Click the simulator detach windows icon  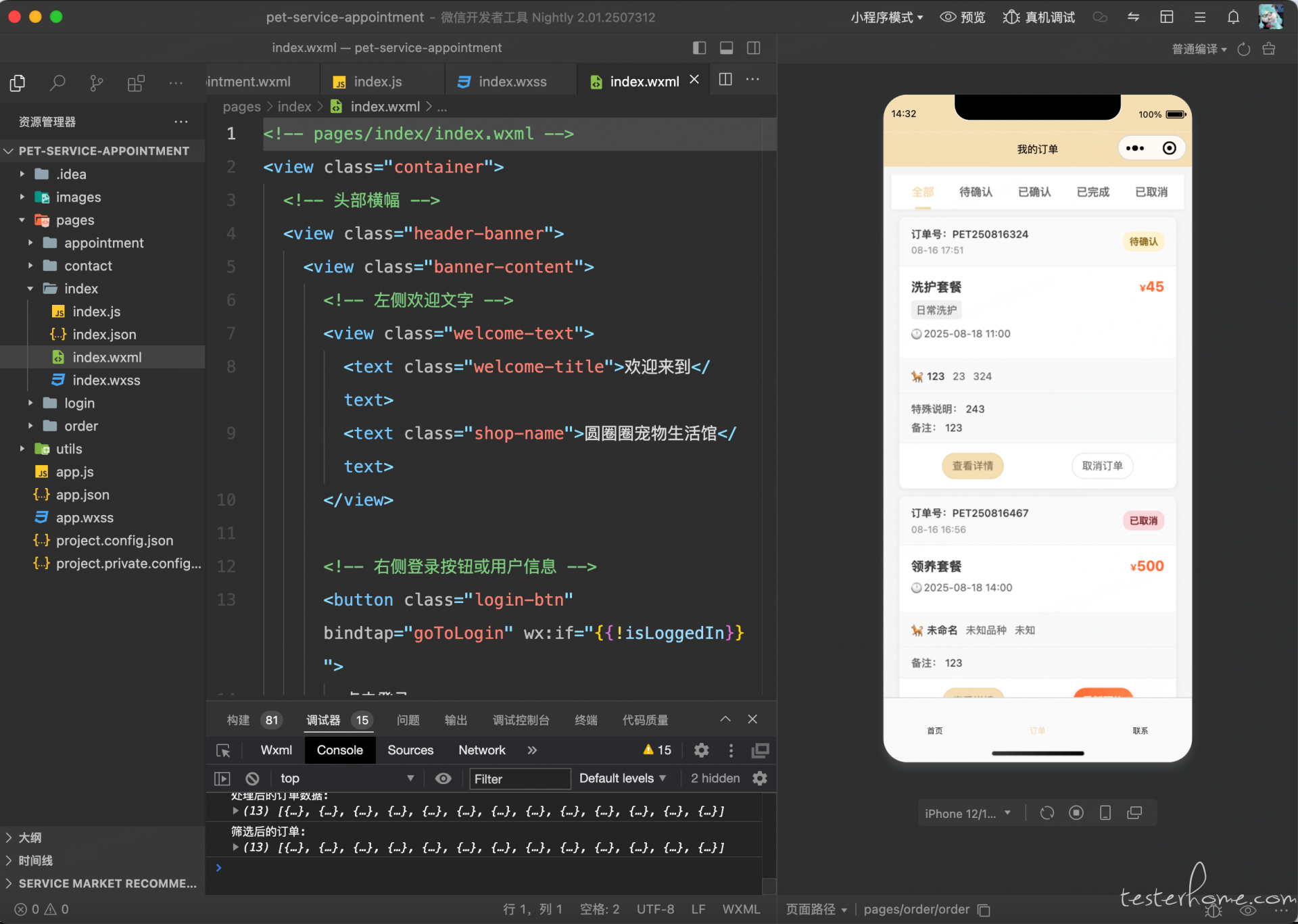pos(1134,813)
